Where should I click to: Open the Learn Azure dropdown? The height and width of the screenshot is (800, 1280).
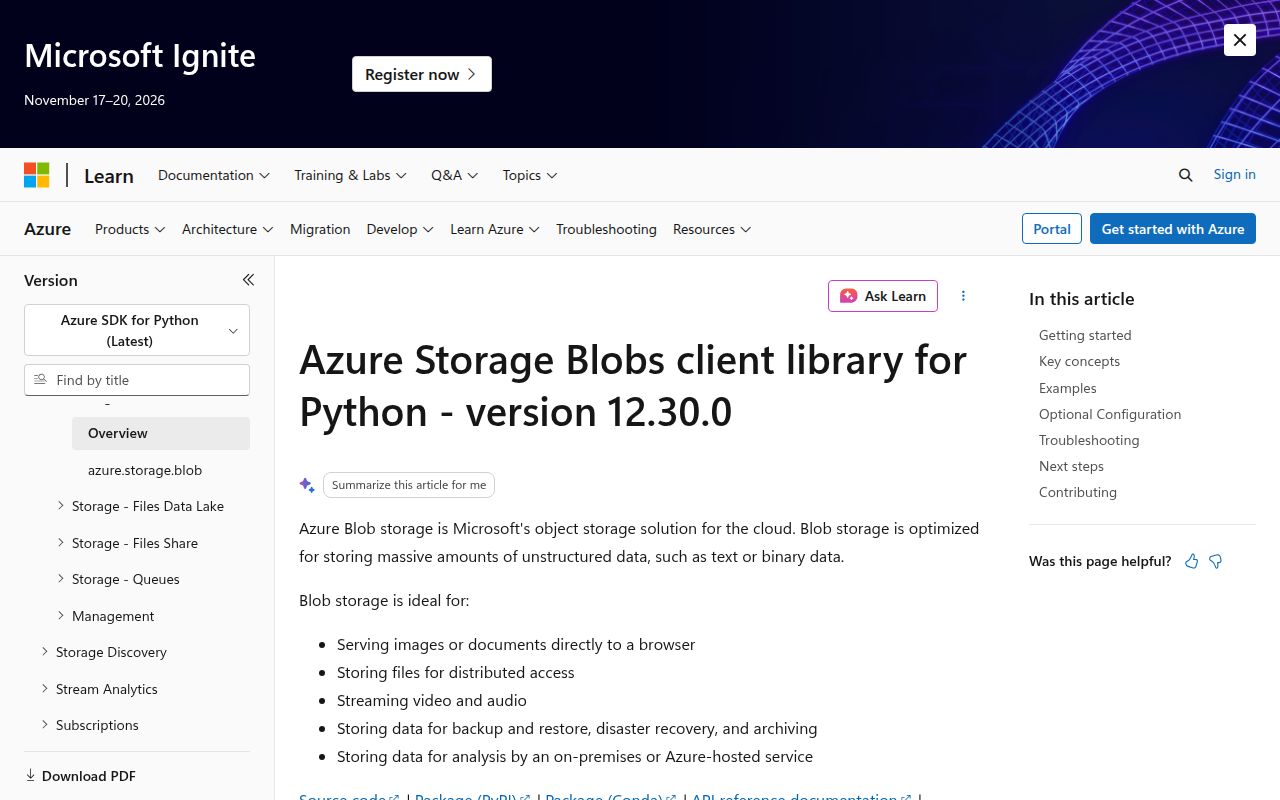click(495, 229)
